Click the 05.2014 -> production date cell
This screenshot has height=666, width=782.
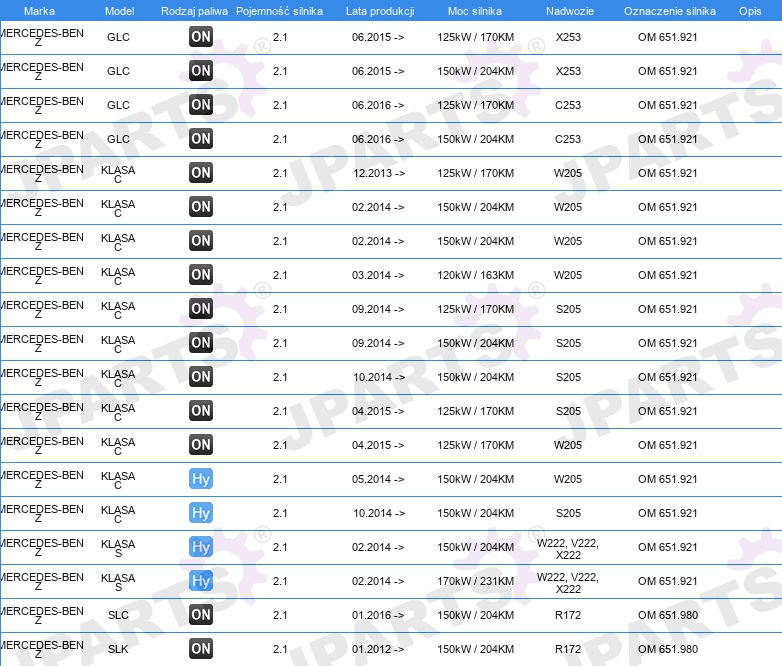click(378, 479)
